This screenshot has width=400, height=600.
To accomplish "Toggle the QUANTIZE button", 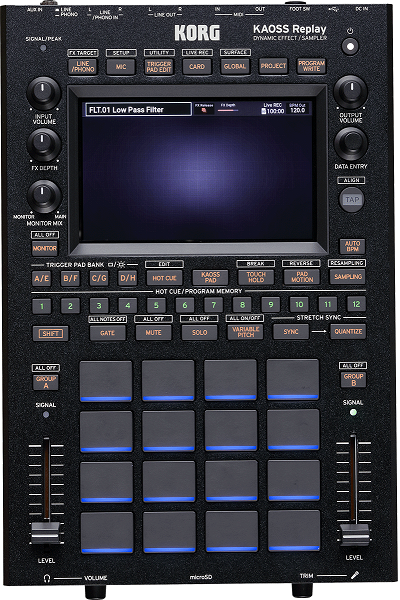I will pyautogui.click(x=348, y=331).
